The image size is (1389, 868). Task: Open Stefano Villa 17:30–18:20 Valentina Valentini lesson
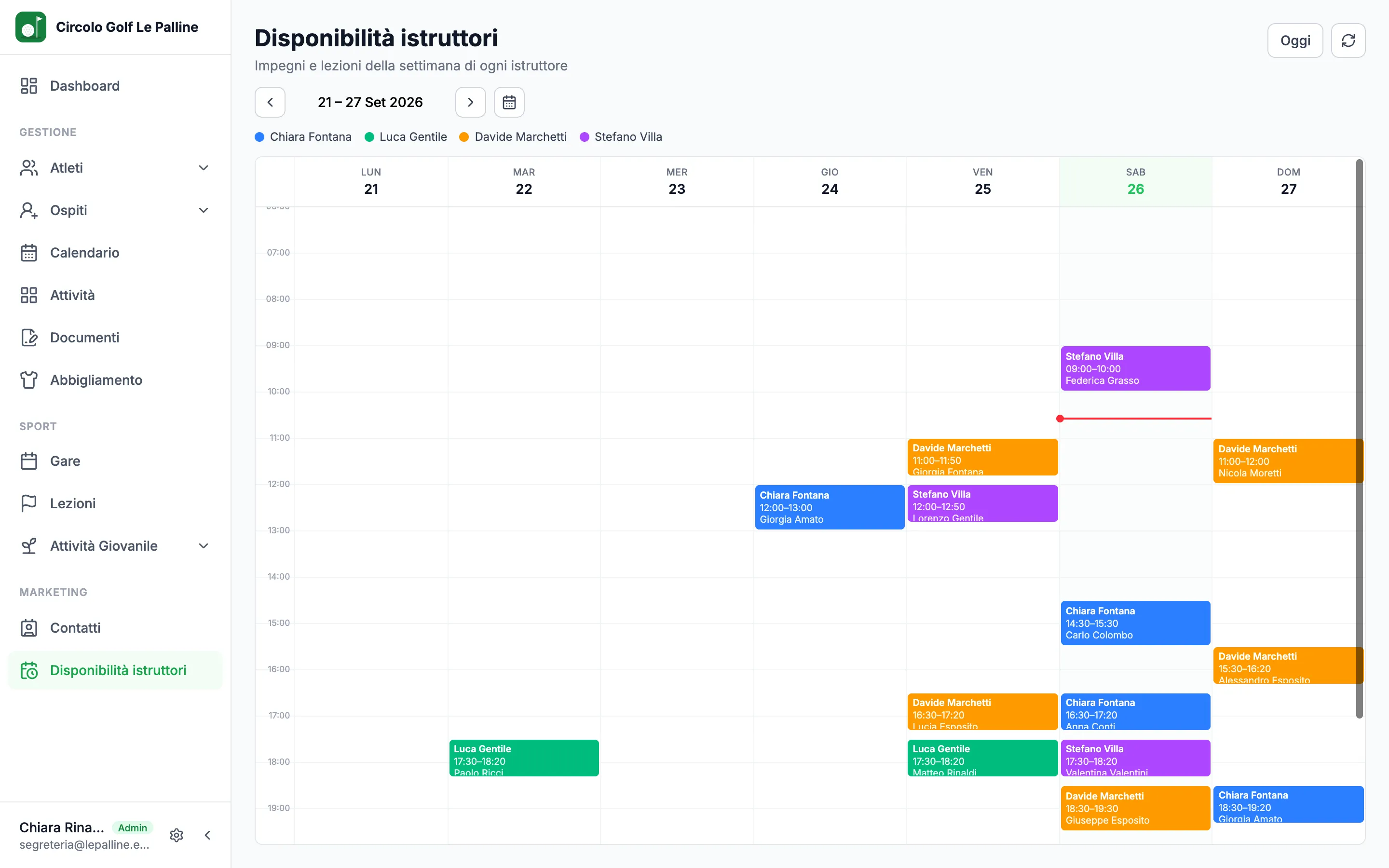coord(1135,758)
